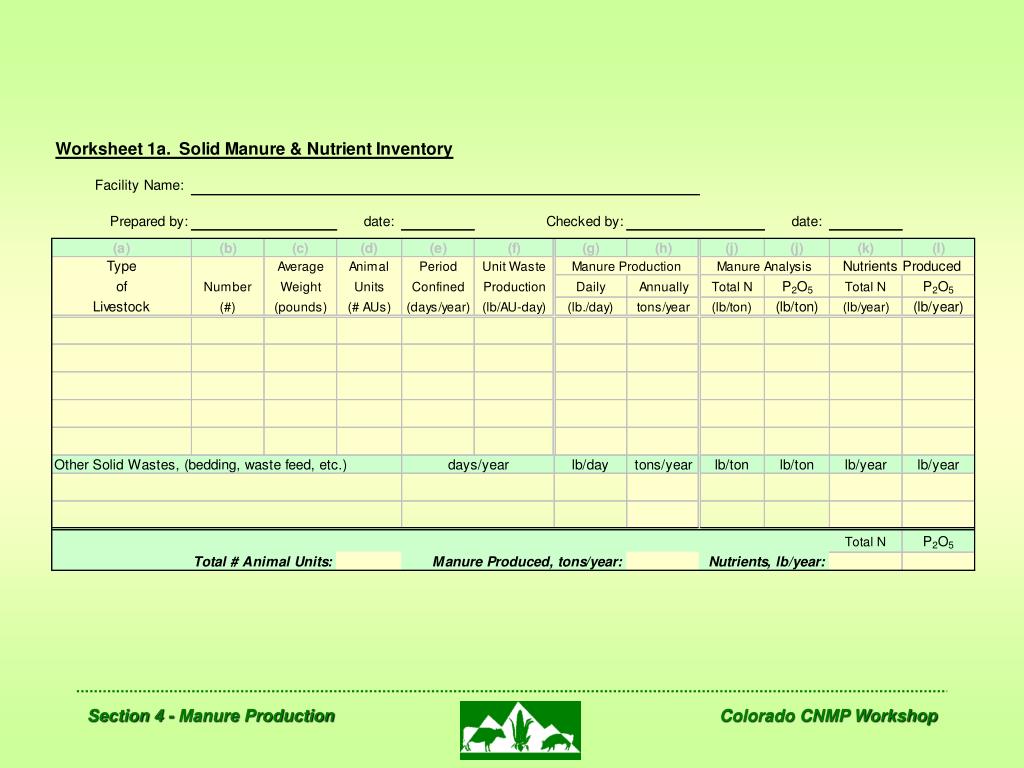Click the column letter '(k)' header
Image resolution: width=1024 pixels, height=768 pixels.
tap(865, 248)
